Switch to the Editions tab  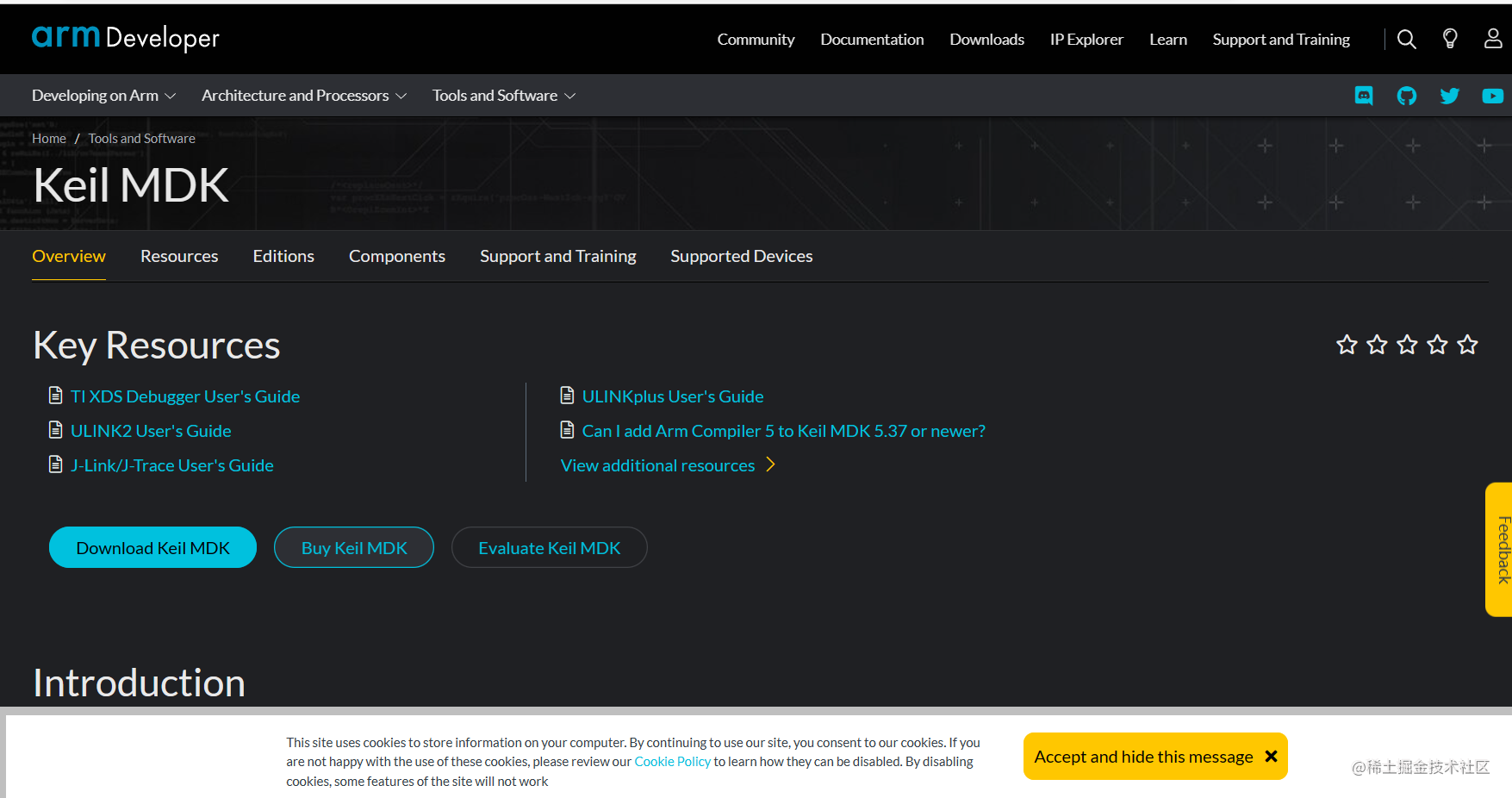pos(283,256)
